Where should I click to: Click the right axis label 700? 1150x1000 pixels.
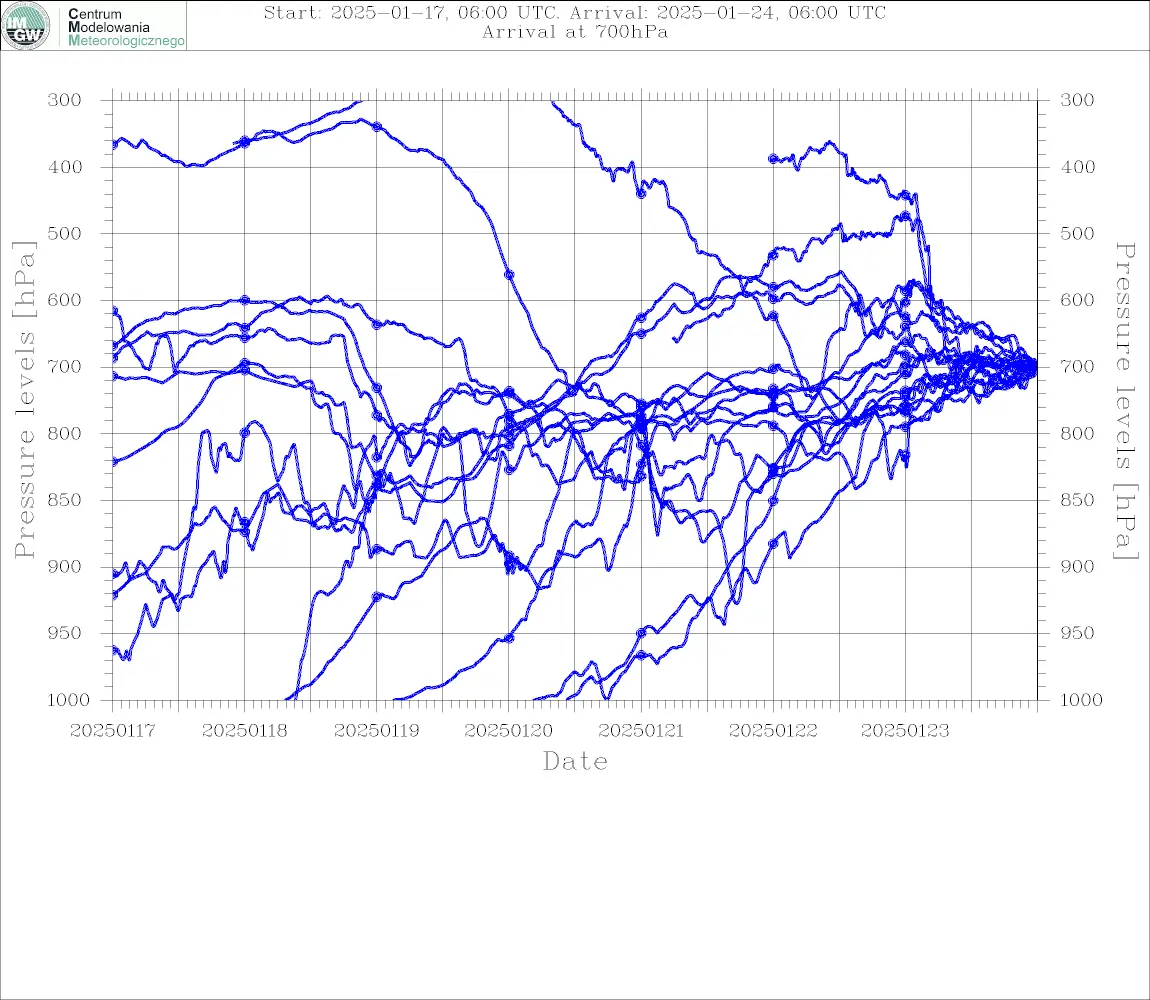[1077, 366]
